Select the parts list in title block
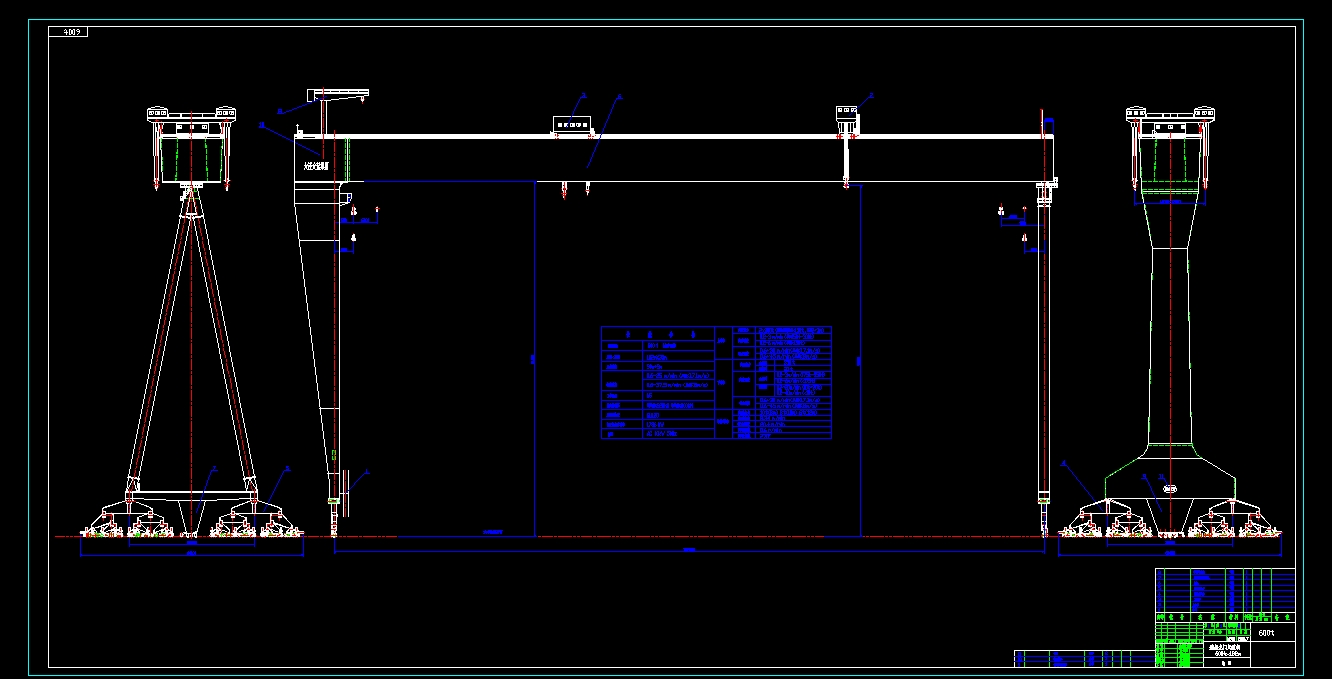 pos(1224,590)
